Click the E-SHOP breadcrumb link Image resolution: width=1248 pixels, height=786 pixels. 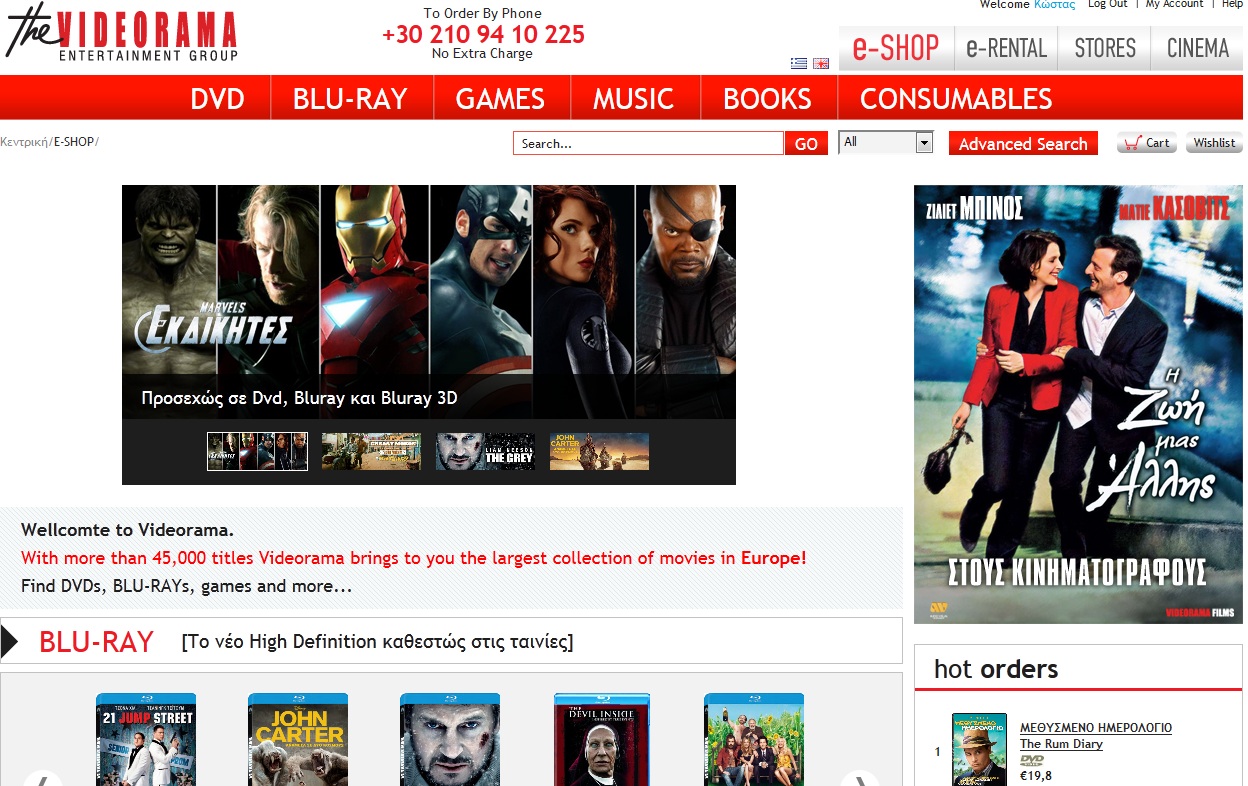click(x=74, y=142)
